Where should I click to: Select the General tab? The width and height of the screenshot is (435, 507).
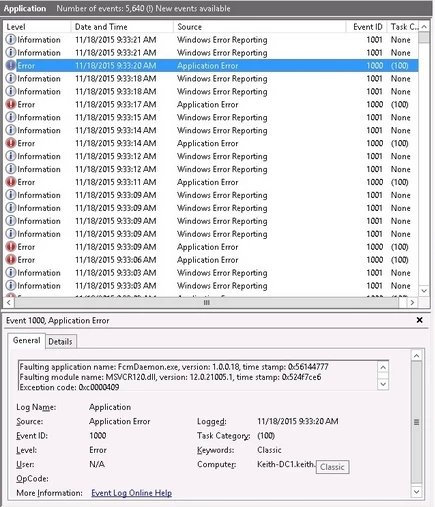(26, 341)
